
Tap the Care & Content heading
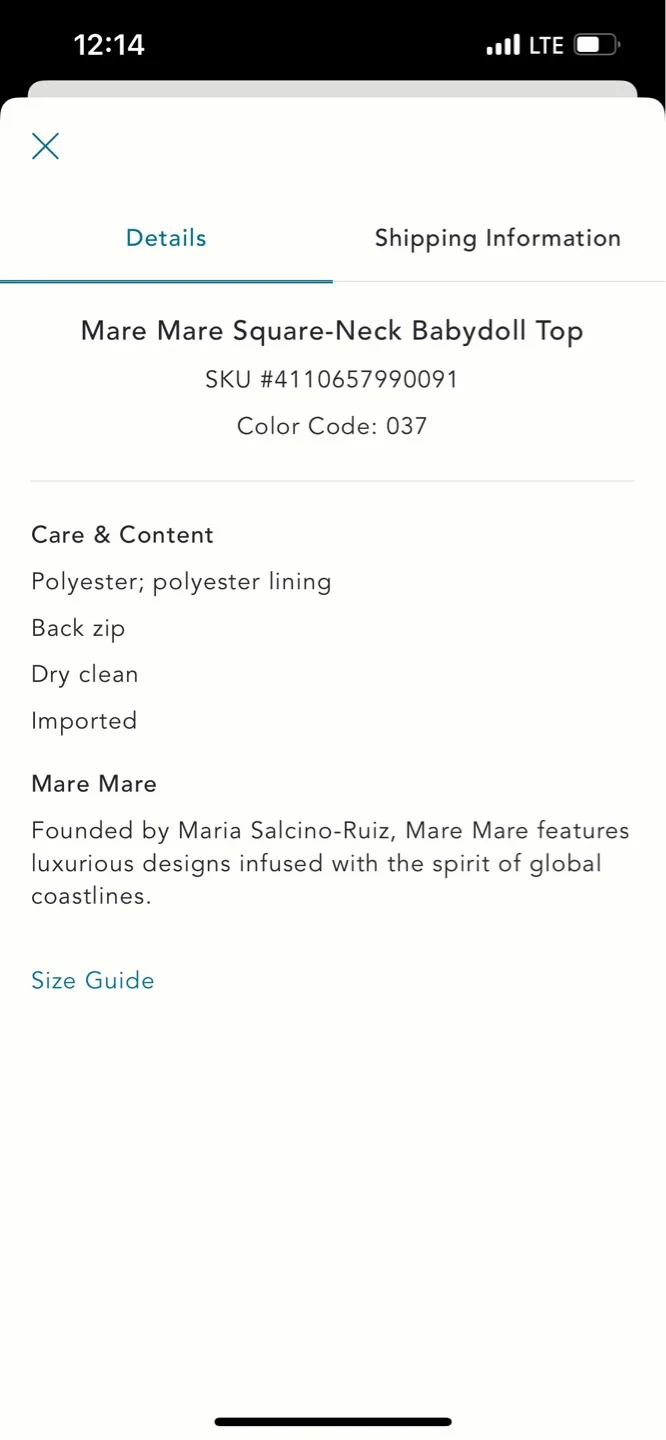click(x=122, y=535)
